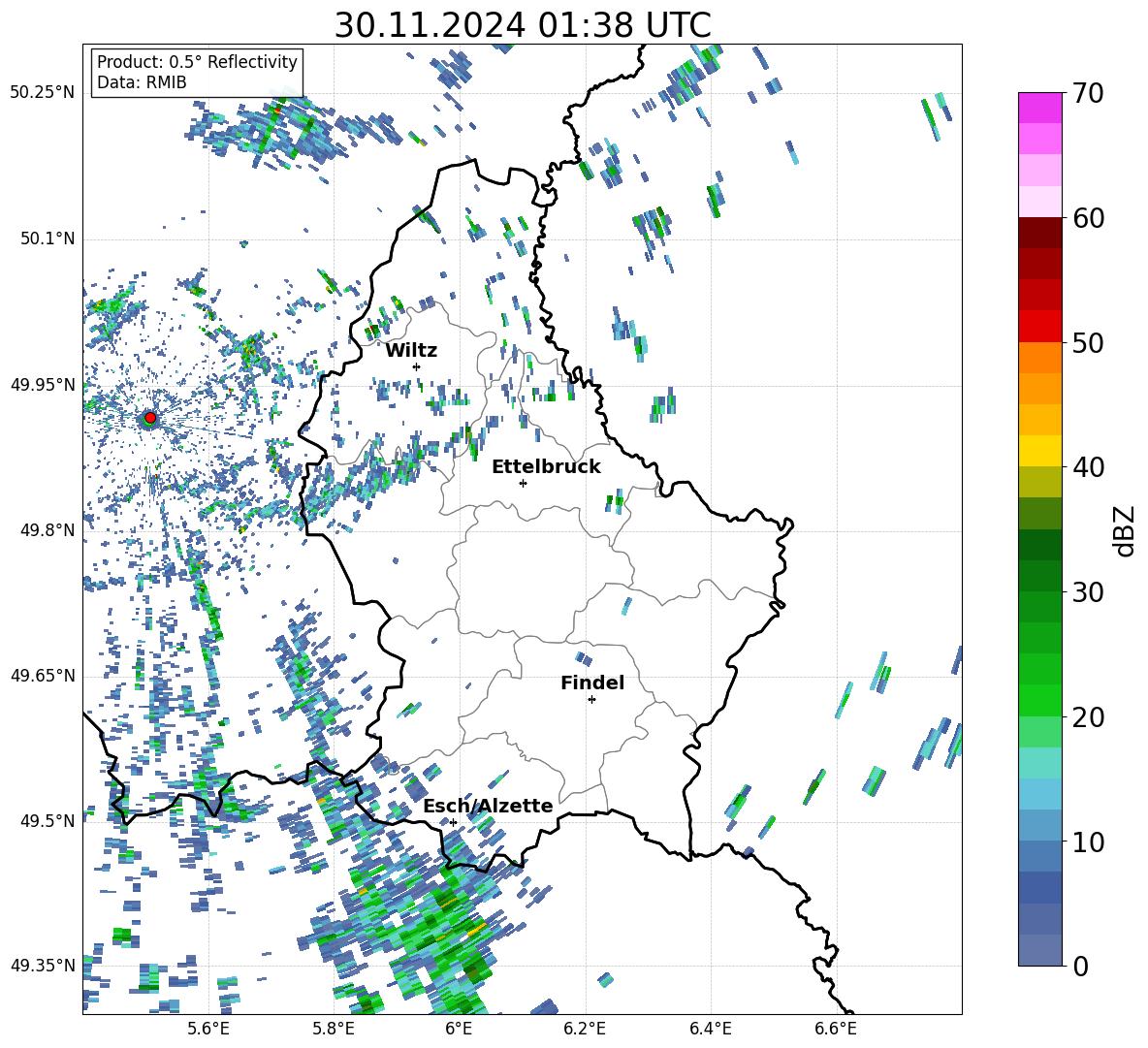
Task: Click the magenta top colorbar segment
Action: [x=1040, y=108]
